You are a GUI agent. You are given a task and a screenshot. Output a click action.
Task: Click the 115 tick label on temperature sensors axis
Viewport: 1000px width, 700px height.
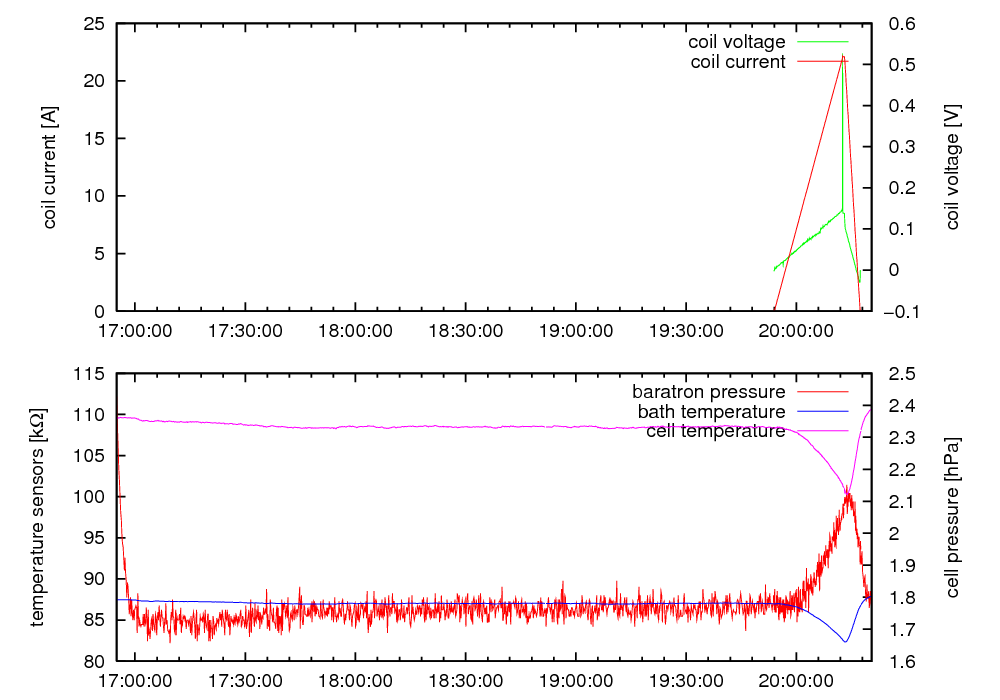tap(92, 374)
